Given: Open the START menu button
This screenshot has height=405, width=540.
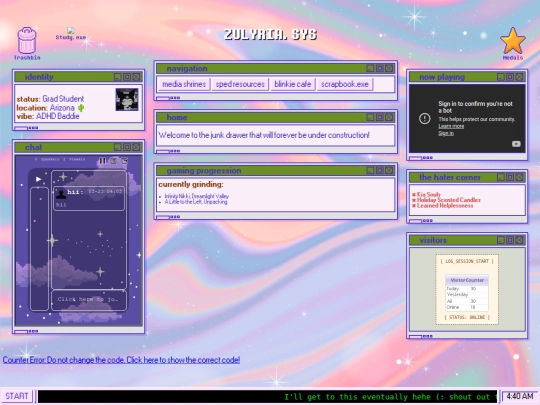Looking at the screenshot, I should [x=17, y=396].
